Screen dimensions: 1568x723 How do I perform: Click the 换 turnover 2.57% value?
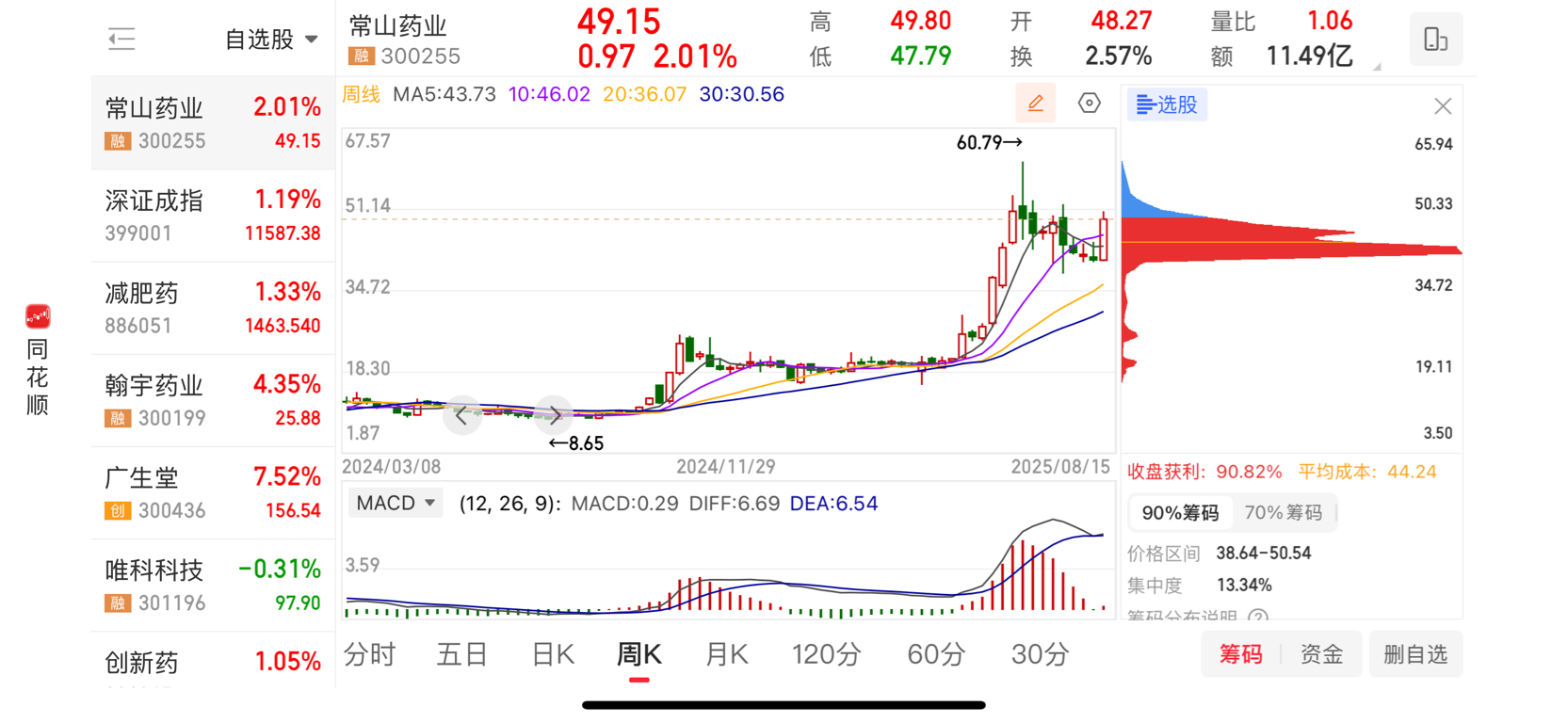(1118, 56)
